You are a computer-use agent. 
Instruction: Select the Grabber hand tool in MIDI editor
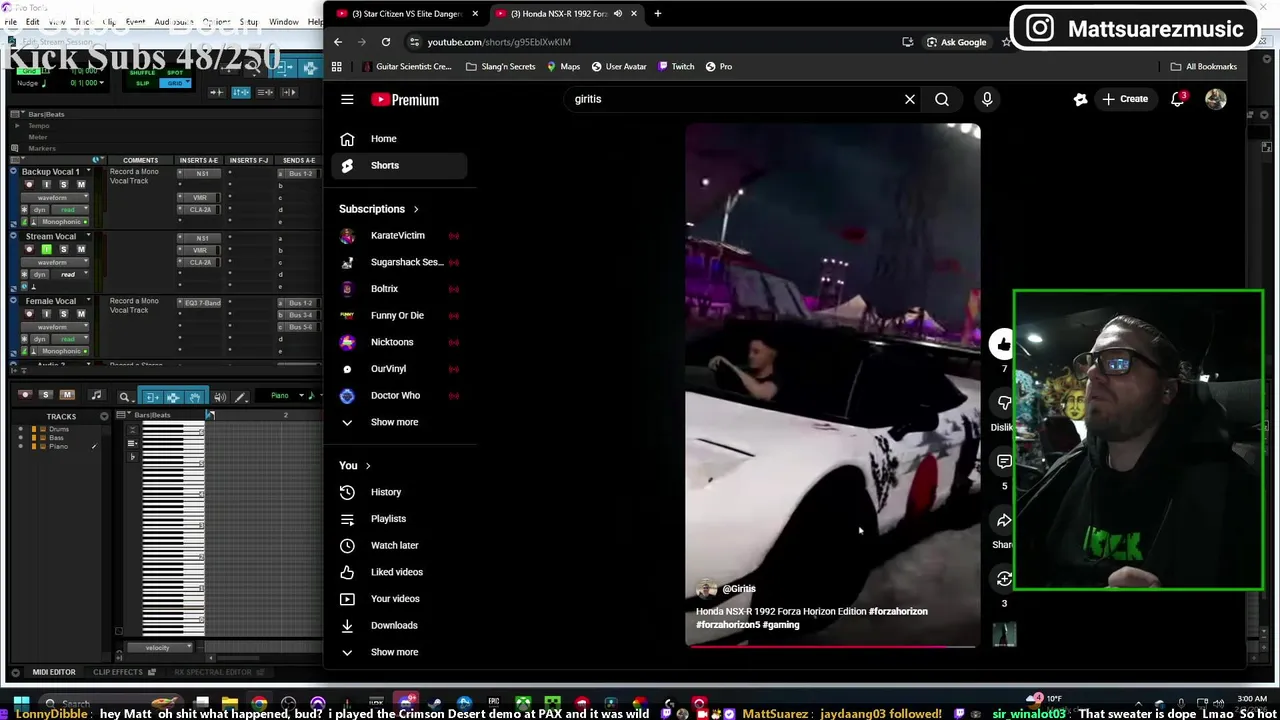point(194,397)
